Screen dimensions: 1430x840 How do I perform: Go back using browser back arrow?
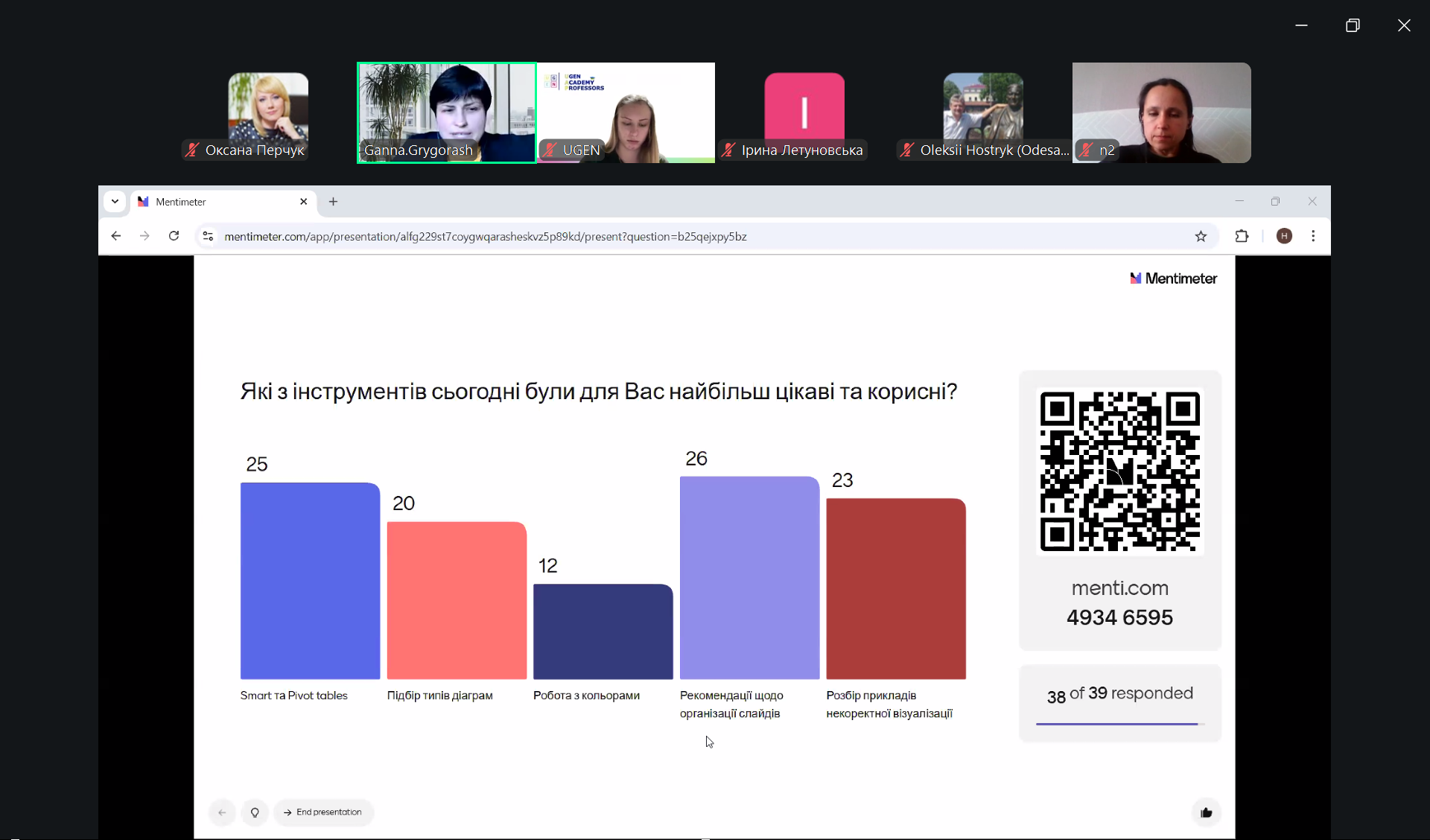pyautogui.click(x=115, y=236)
